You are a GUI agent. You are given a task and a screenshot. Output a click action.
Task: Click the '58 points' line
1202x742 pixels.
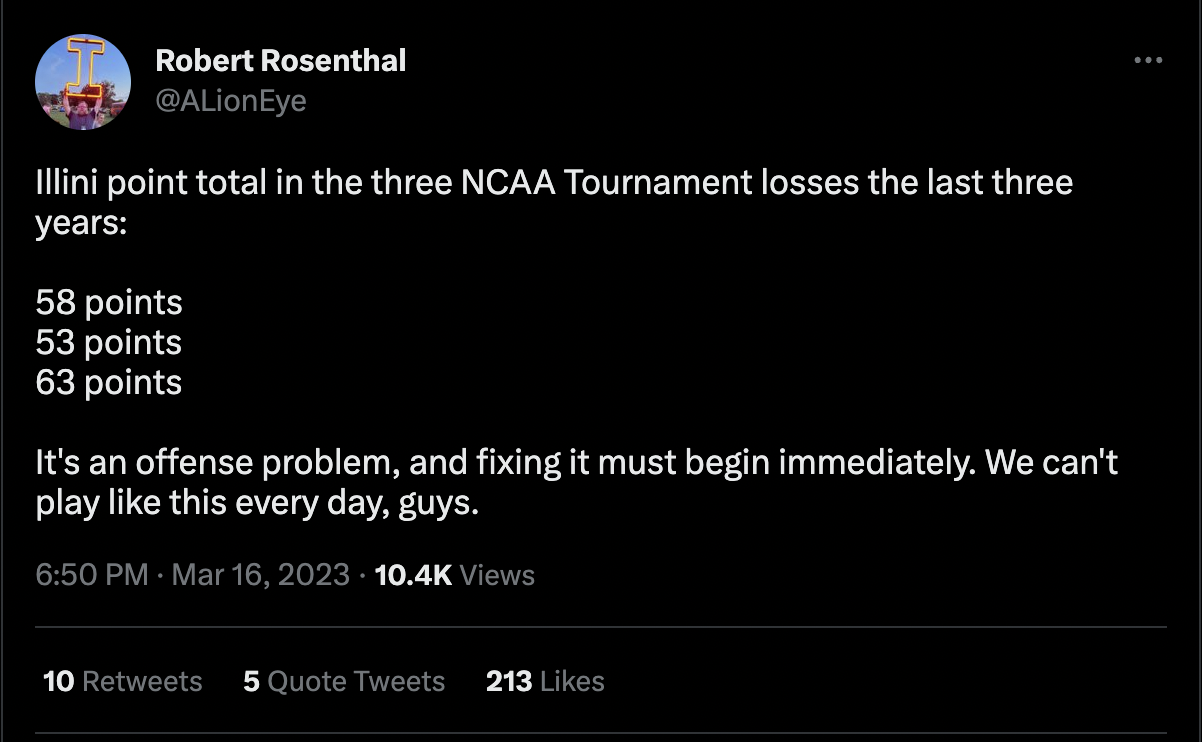(x=109, y=302)
